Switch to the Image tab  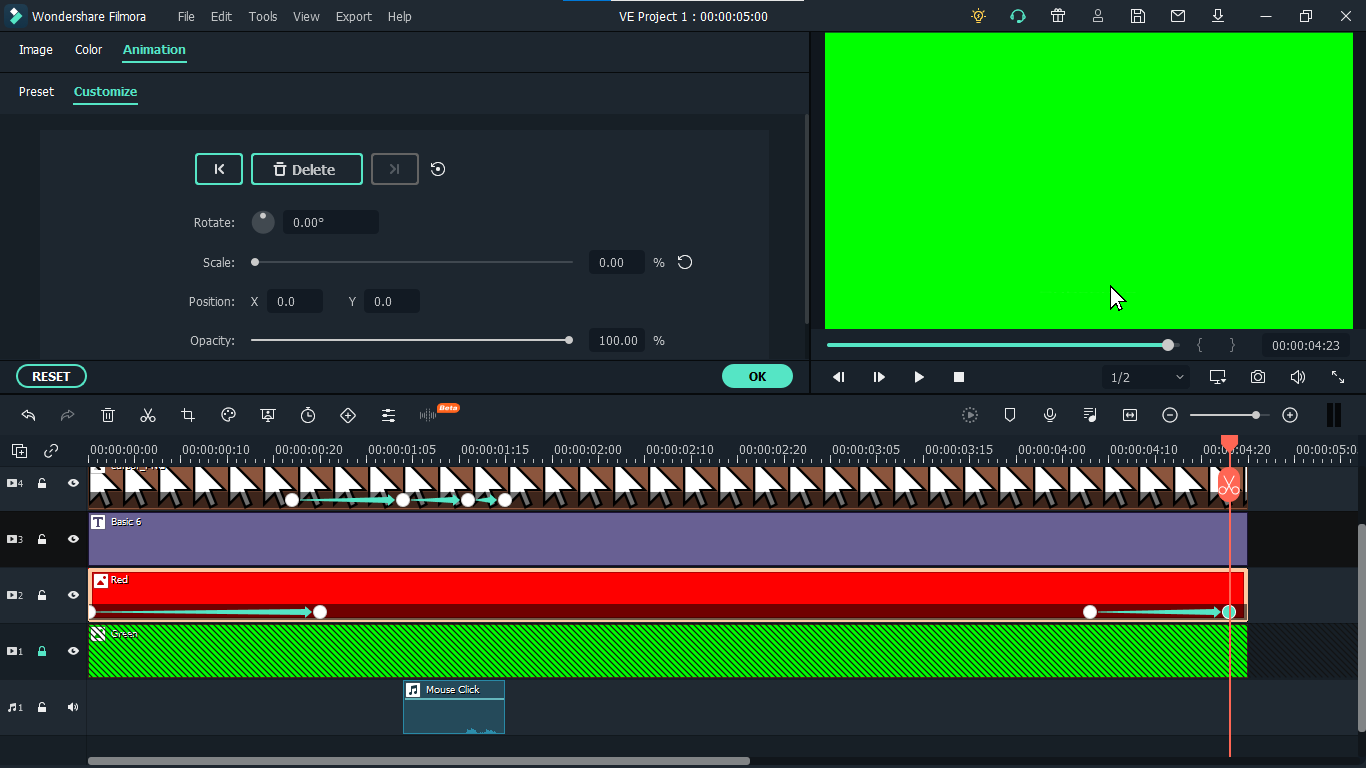coord(36,49)
